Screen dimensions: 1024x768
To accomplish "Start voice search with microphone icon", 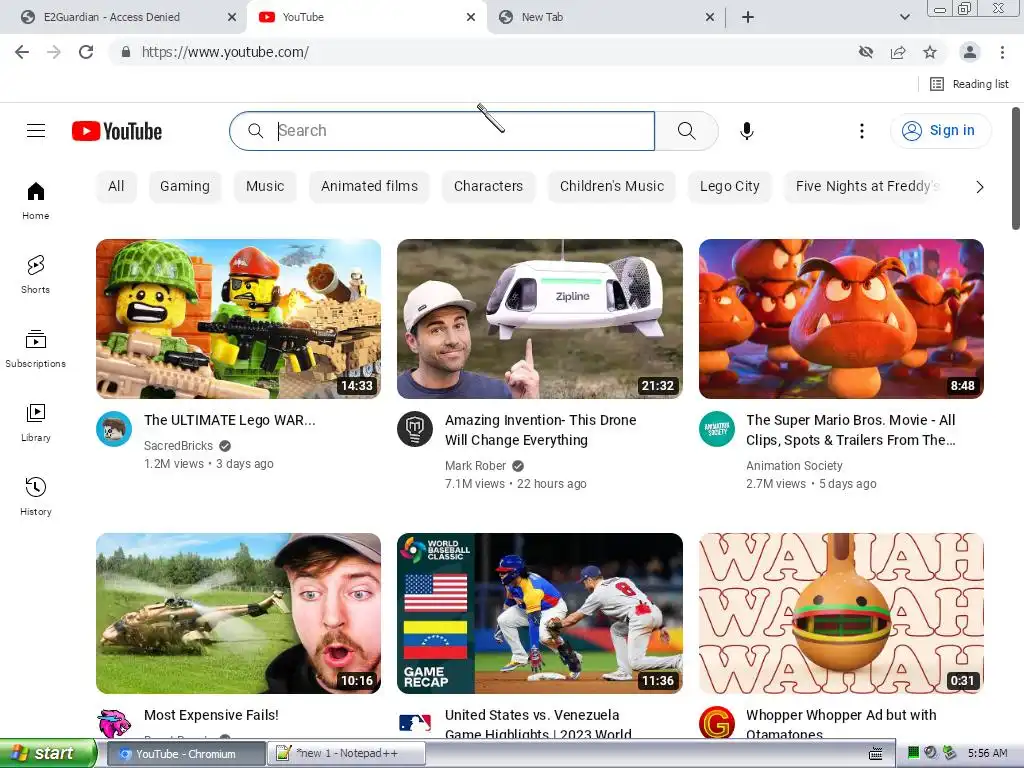I will [x=746, y=131].
